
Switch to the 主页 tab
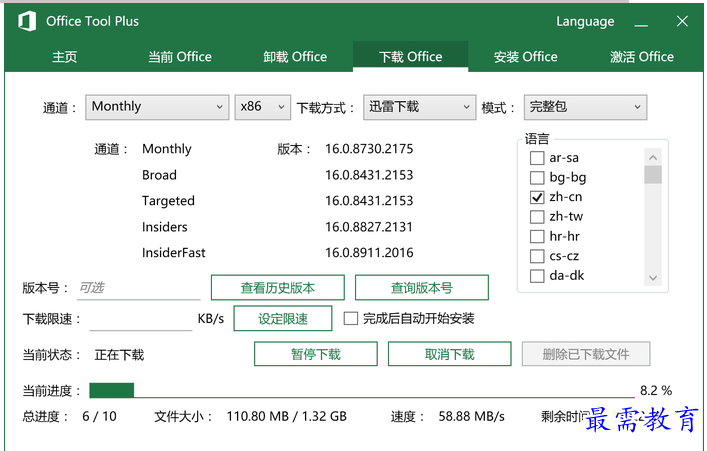coord(64,57)
